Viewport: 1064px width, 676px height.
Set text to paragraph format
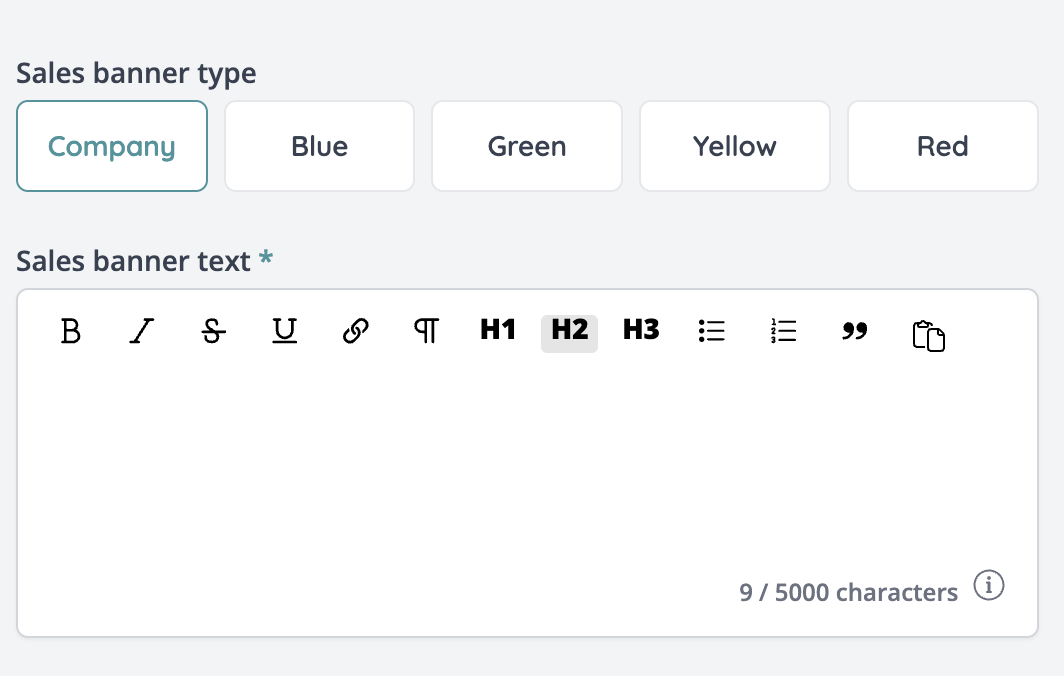point(427,331)
